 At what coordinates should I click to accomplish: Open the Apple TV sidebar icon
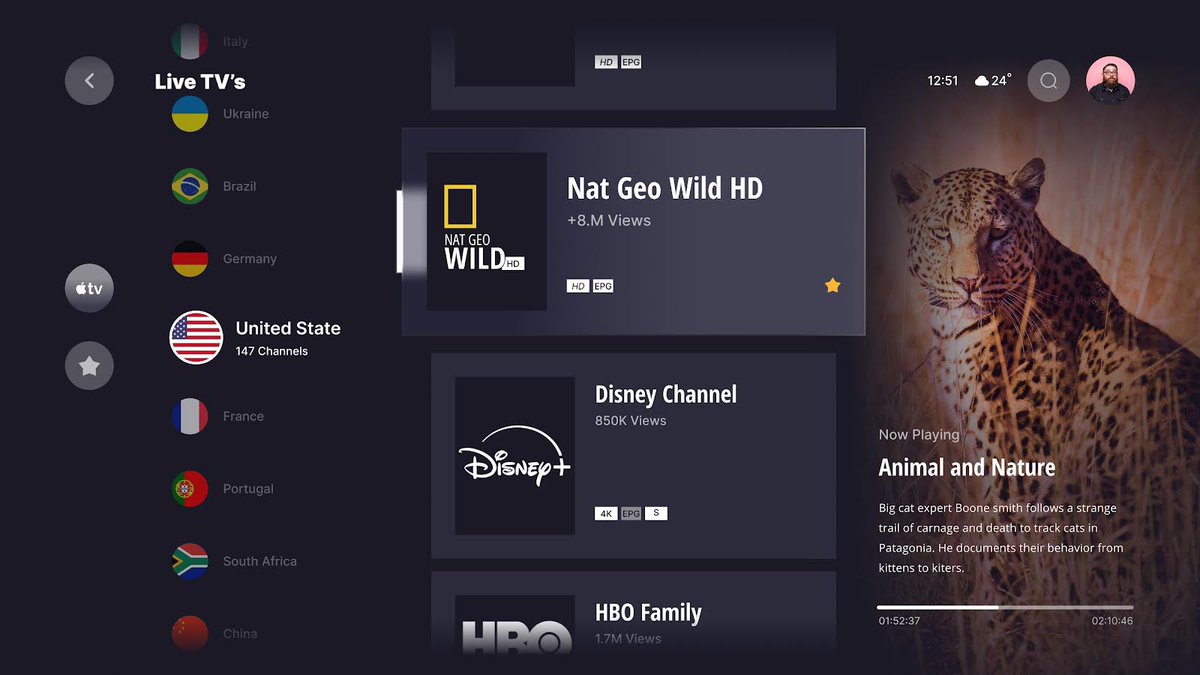89,289
